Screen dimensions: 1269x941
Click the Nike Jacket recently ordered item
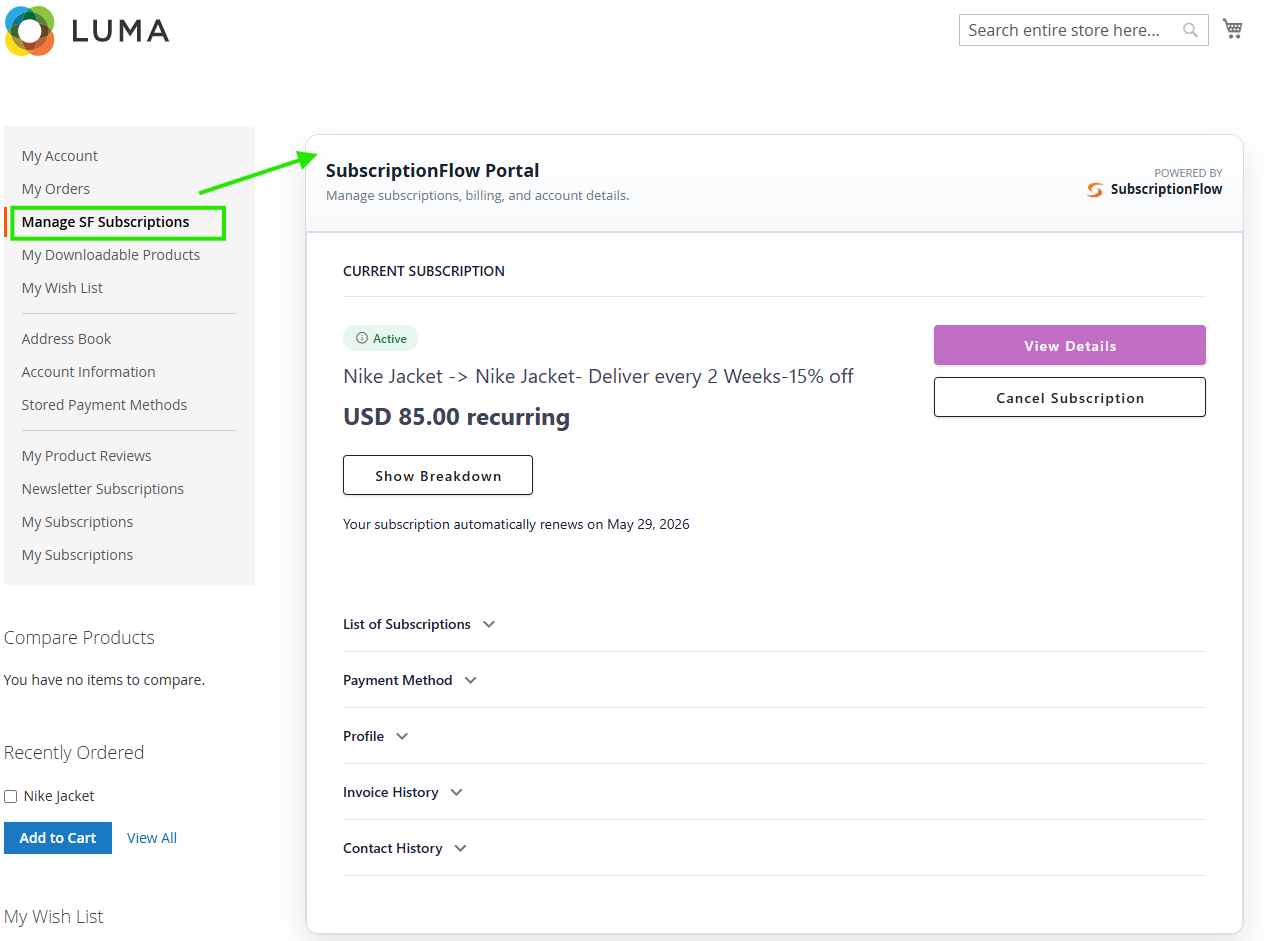[x=59, y=796]
